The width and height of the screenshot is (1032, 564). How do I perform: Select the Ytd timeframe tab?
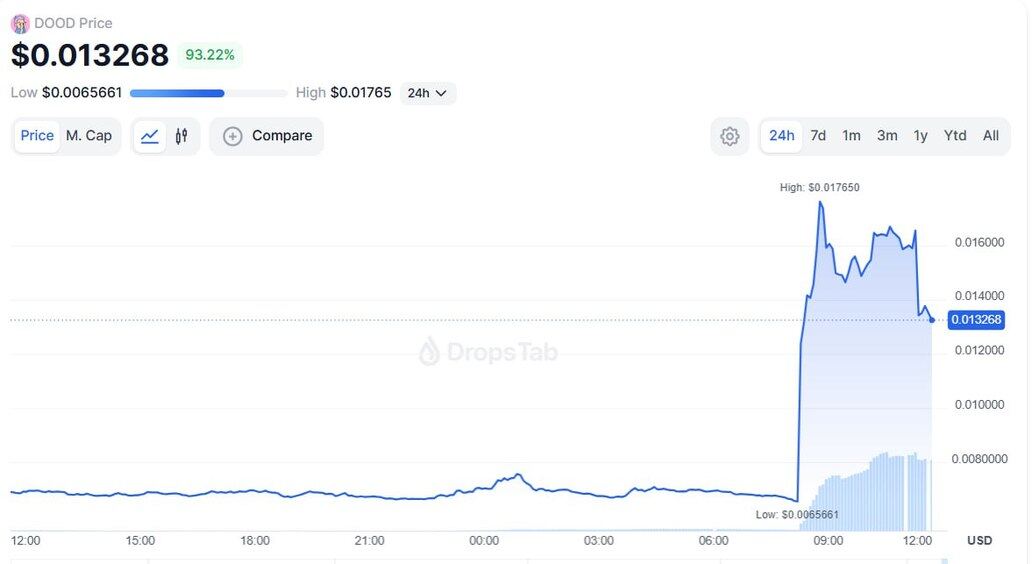(x=955, y=136)
